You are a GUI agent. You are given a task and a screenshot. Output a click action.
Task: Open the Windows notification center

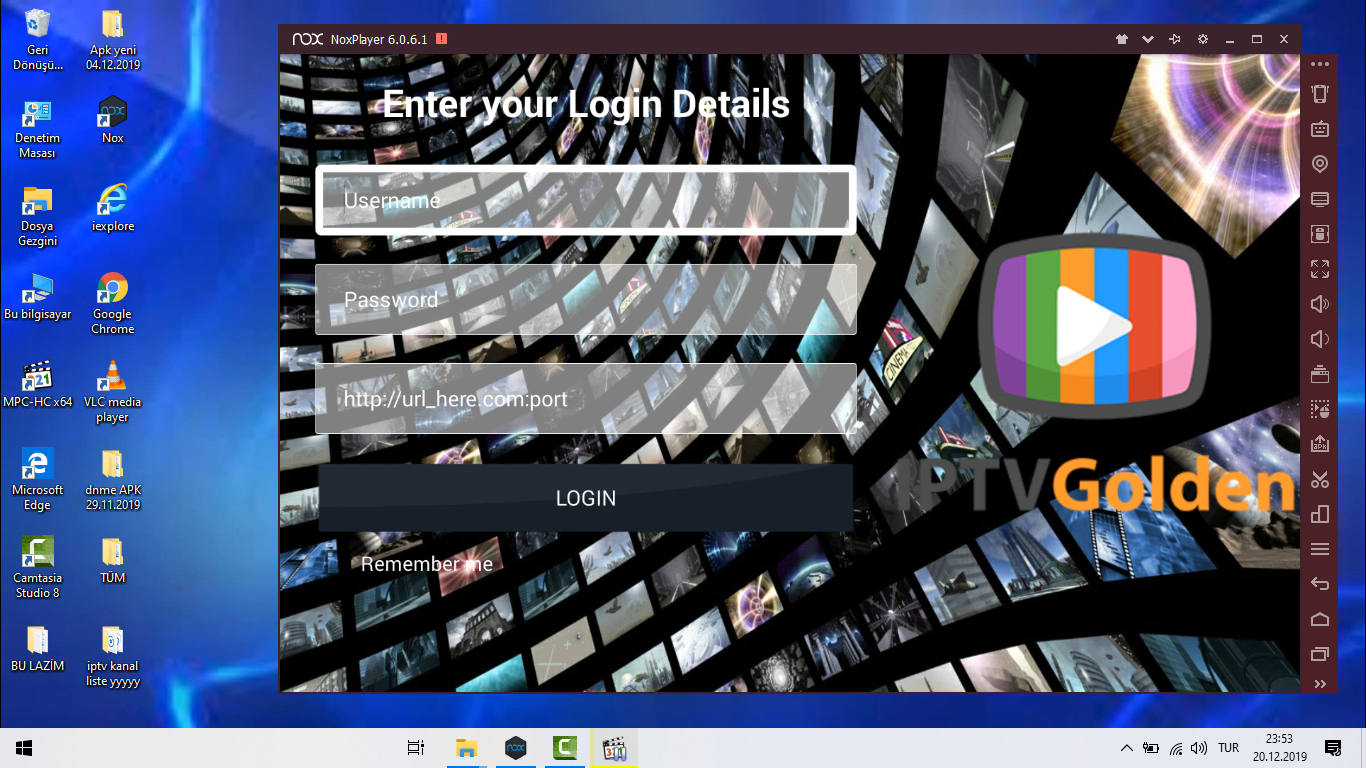tap(1333, 748)
